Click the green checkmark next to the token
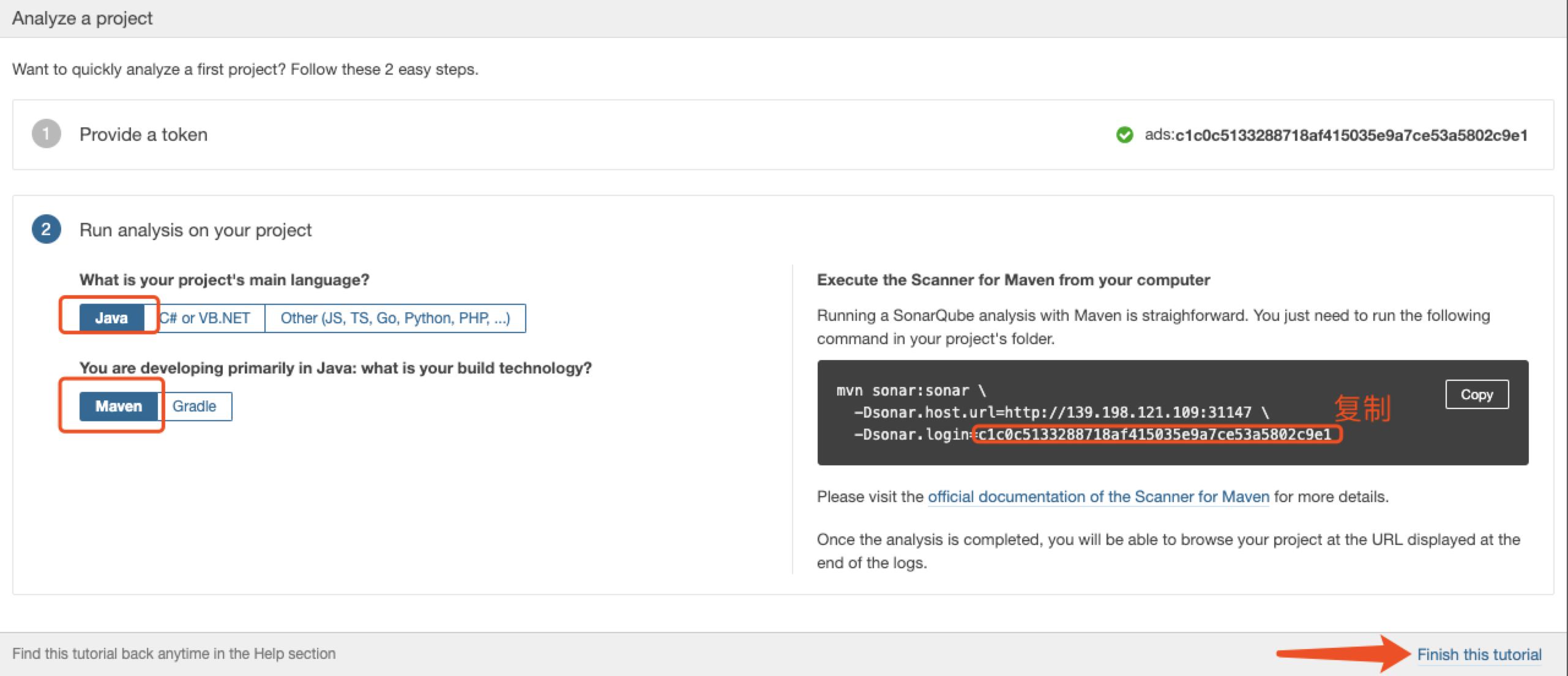This screenshot has height=676, width=1568. [x=1124, y=135]
